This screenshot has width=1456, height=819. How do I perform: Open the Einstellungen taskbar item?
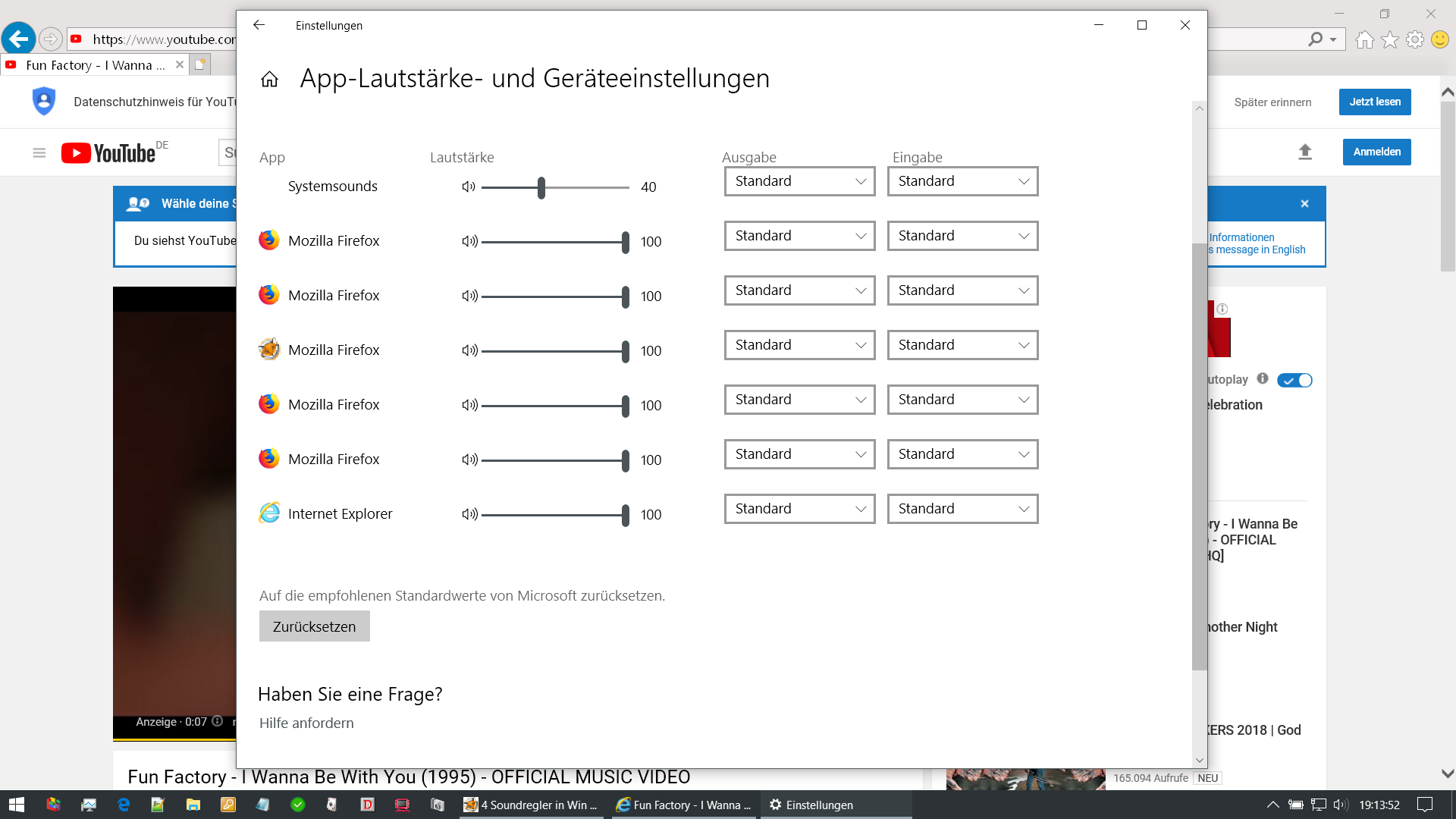tap(811, 805)
